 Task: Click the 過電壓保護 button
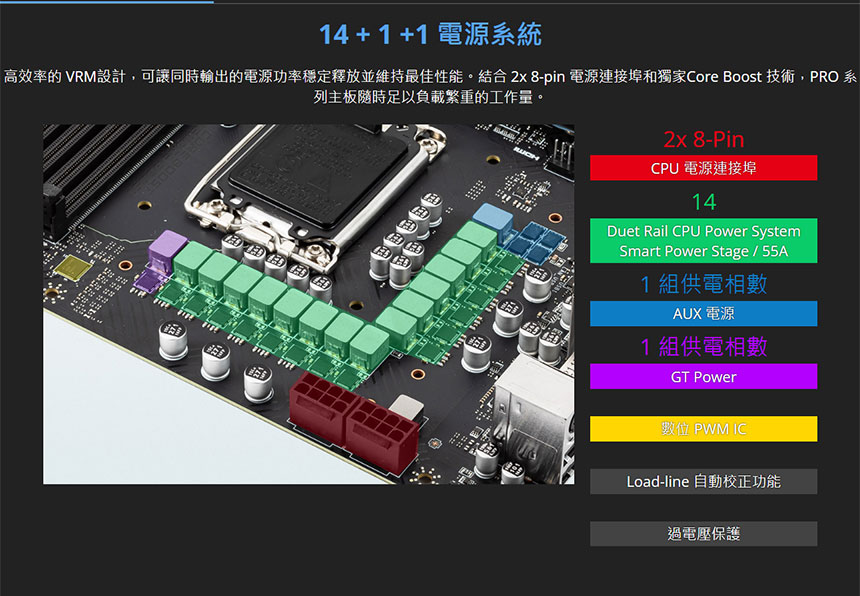(x=703, y=533)
